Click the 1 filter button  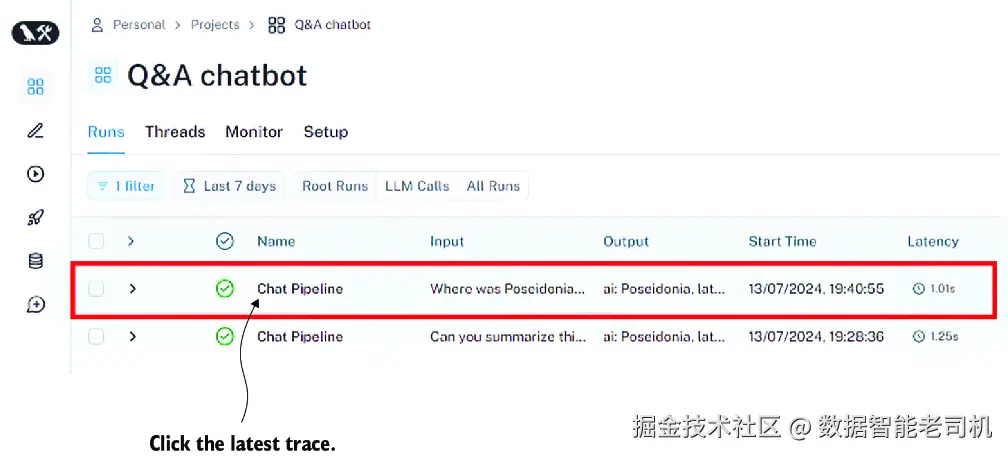pos(126,186)
